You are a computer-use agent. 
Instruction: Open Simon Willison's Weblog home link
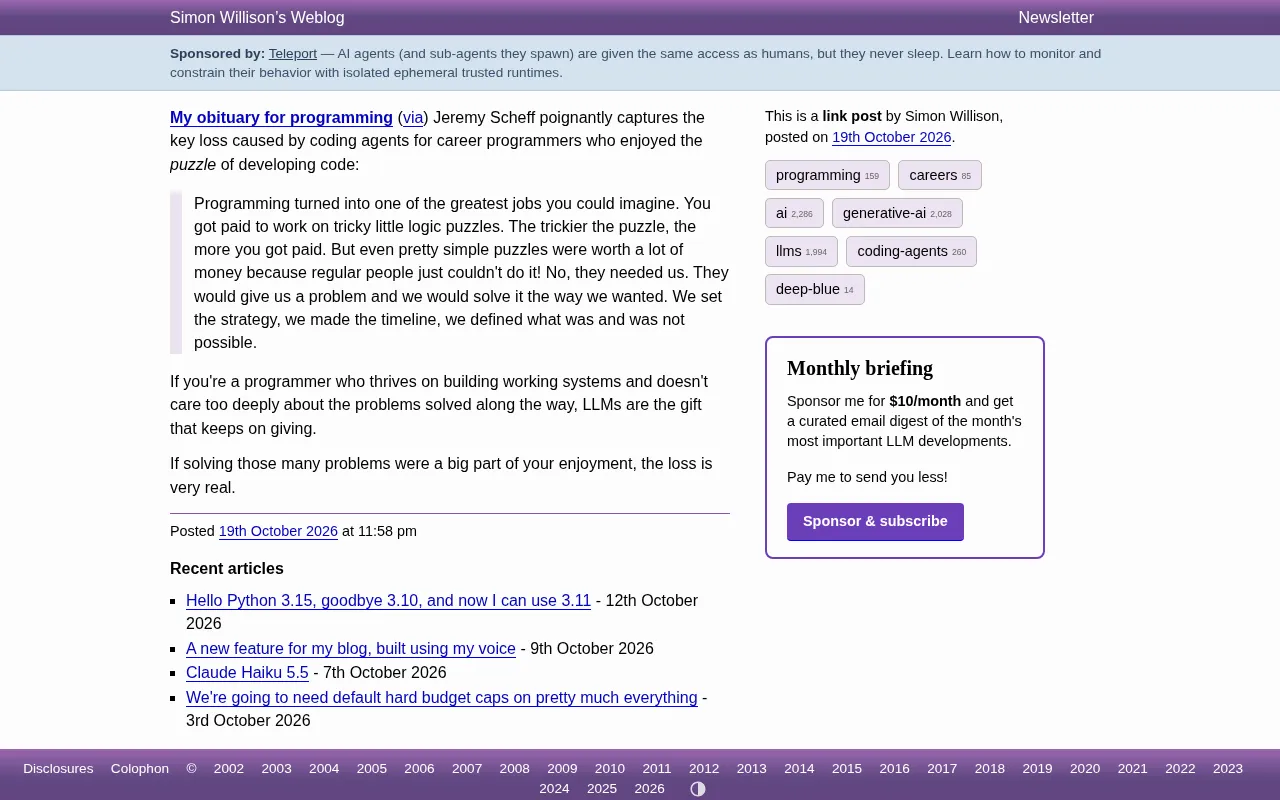coord(257,17)
